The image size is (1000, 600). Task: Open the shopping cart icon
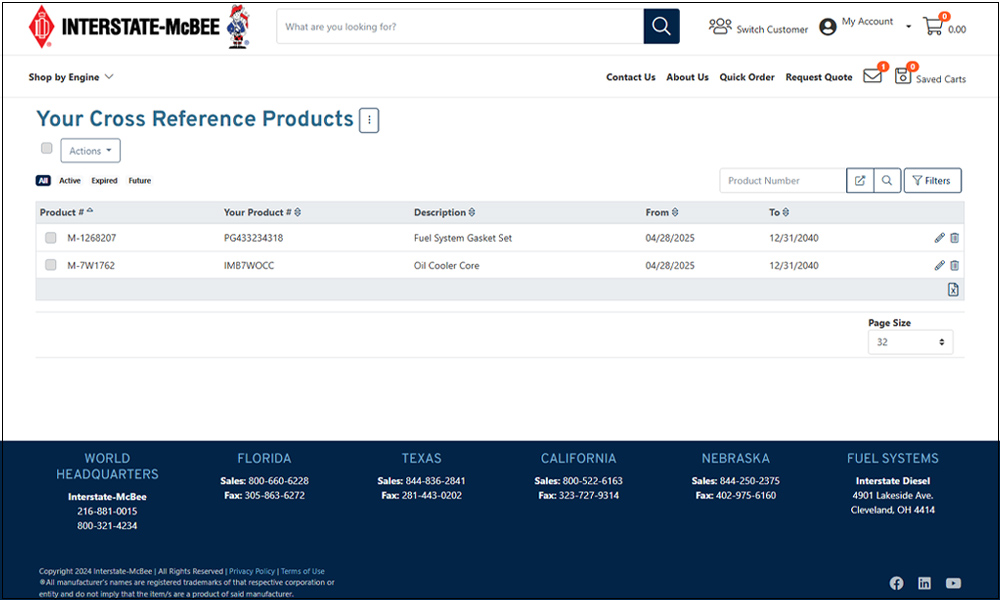pos(933,26)
